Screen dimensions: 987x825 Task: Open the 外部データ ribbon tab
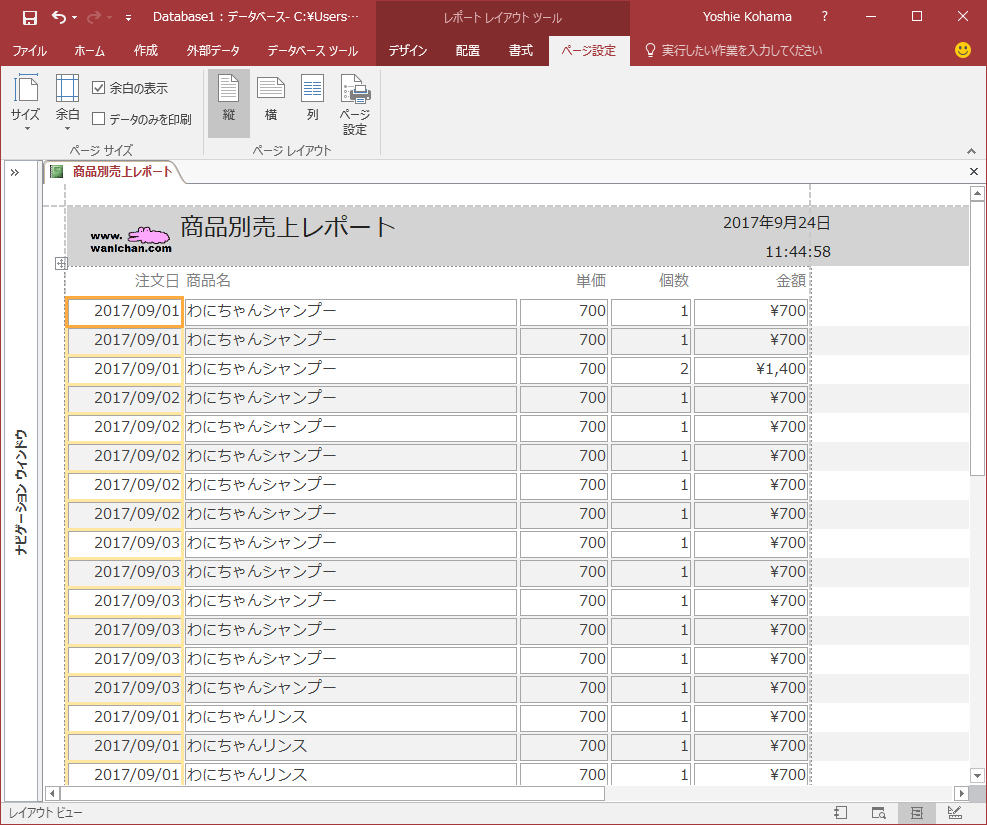point(213,51)
